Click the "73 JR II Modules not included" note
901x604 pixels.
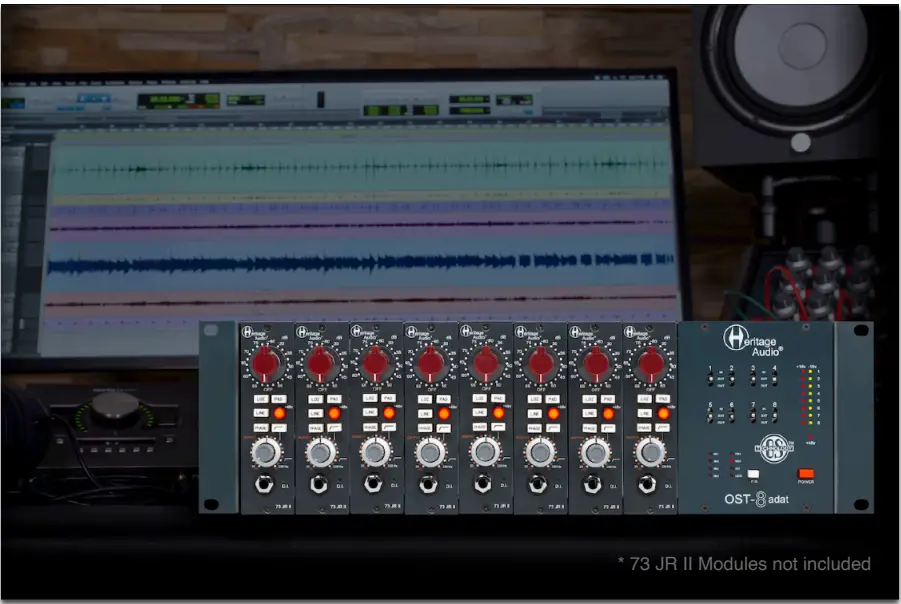pyautogui.click(x=750, y=564)
